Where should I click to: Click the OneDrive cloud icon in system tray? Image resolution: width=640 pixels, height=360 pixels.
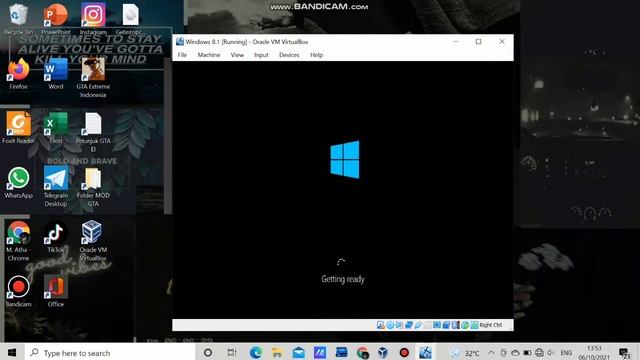516,353
